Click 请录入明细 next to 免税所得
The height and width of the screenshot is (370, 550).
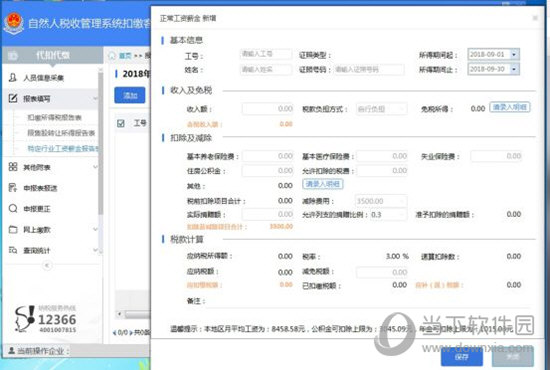pos(509,107)
